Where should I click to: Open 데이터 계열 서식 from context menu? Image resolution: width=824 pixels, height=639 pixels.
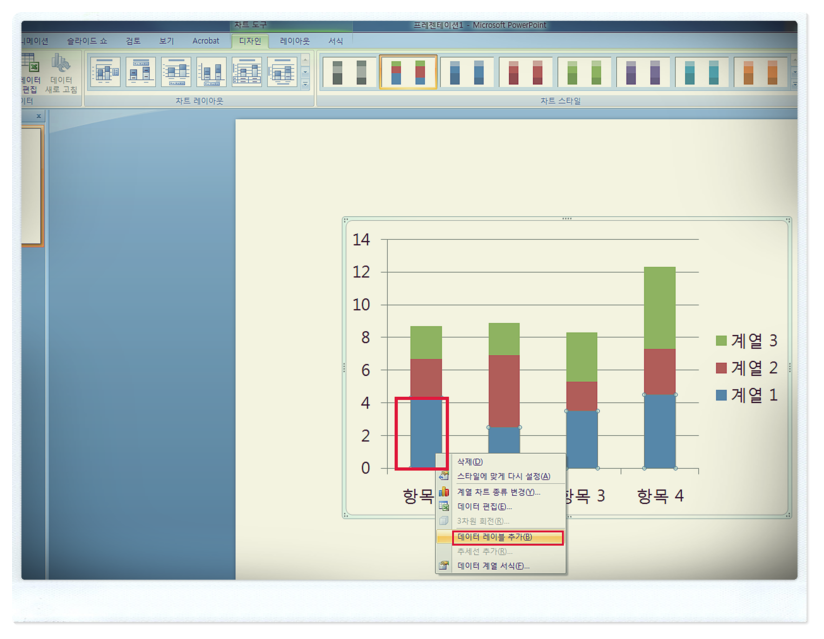[492, 566]
